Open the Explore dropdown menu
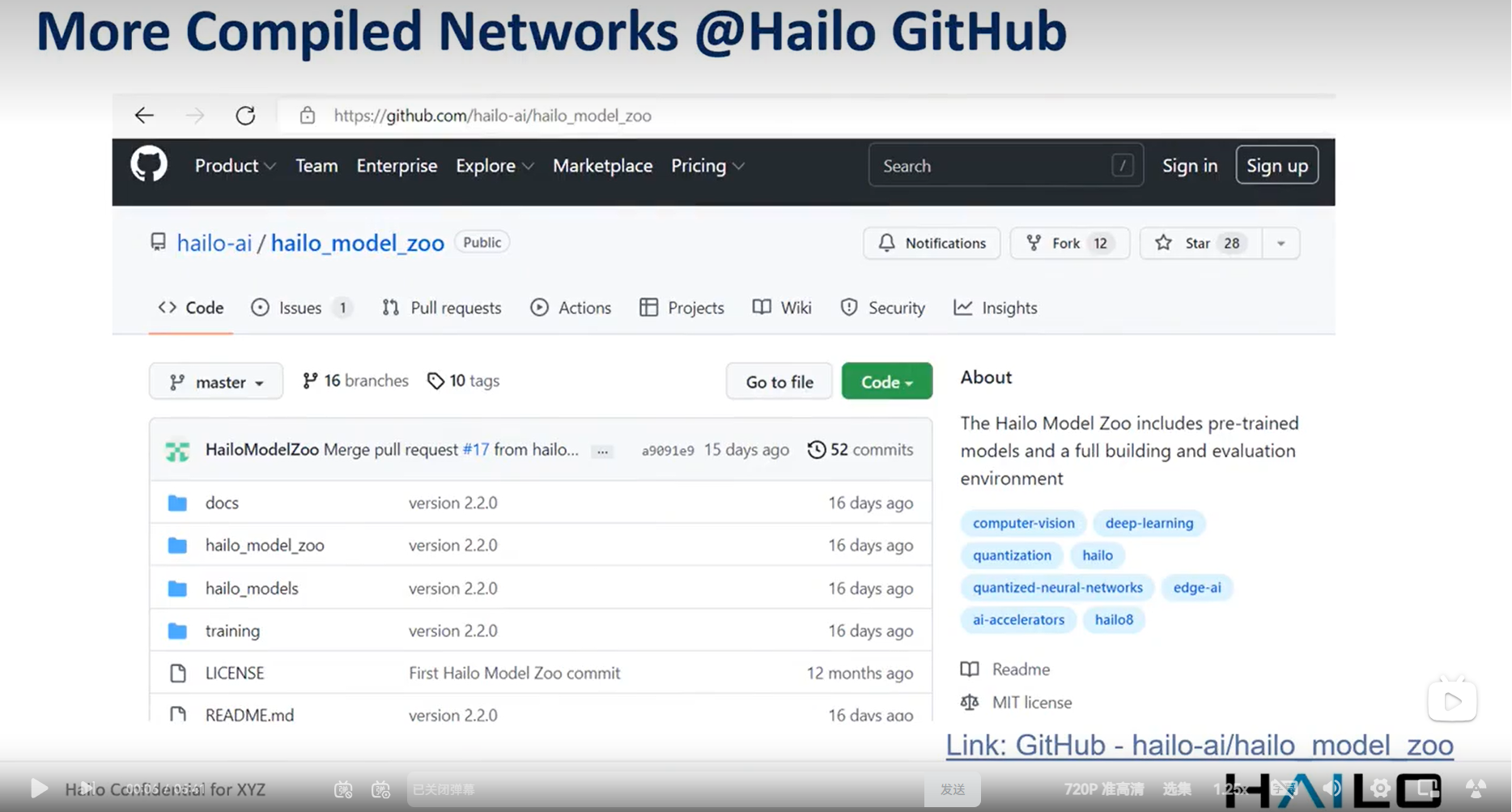1512x812 pixels. [x=495, y=166]
